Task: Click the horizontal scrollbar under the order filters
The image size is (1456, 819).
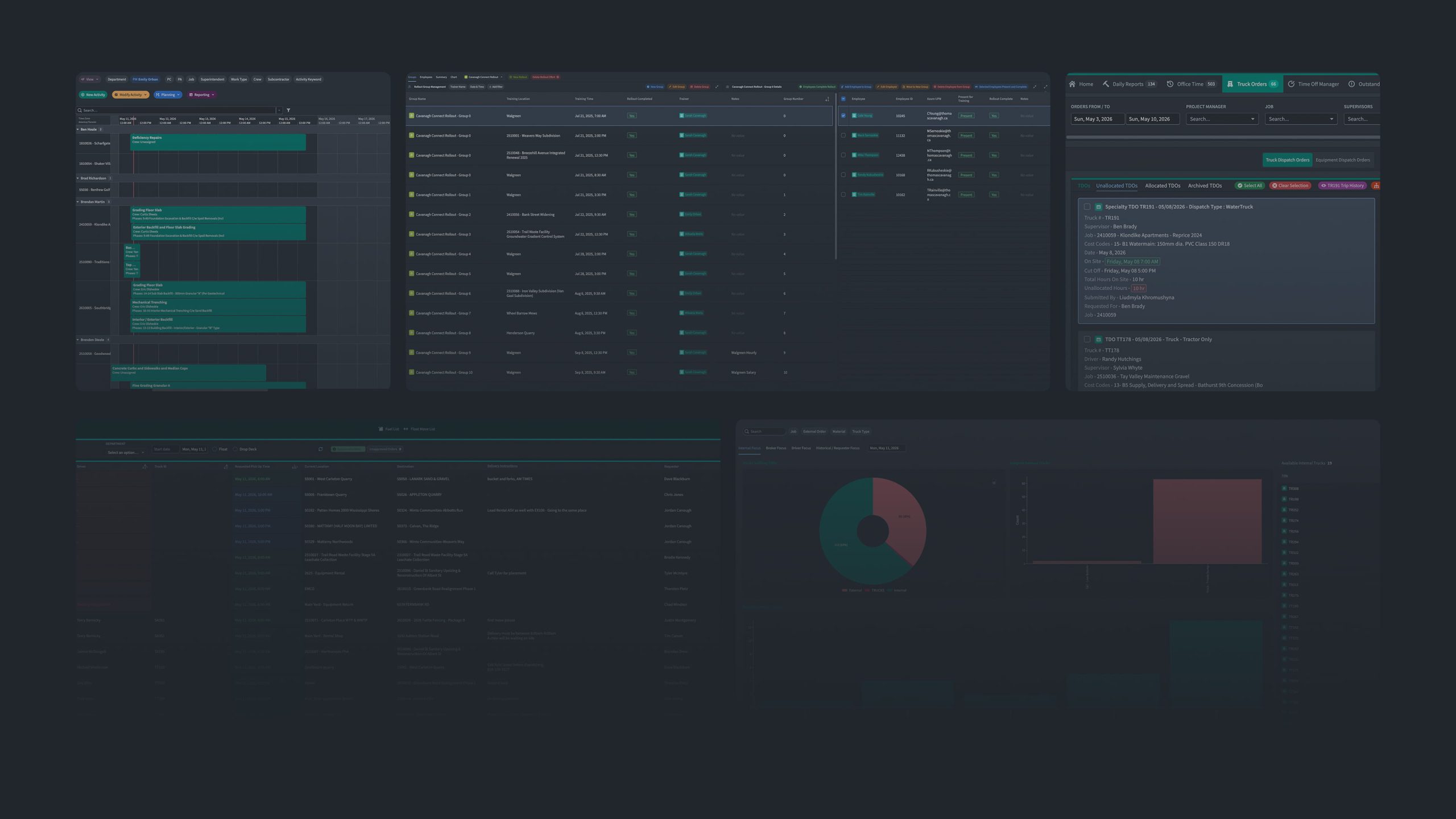Action: [1223, 137]
